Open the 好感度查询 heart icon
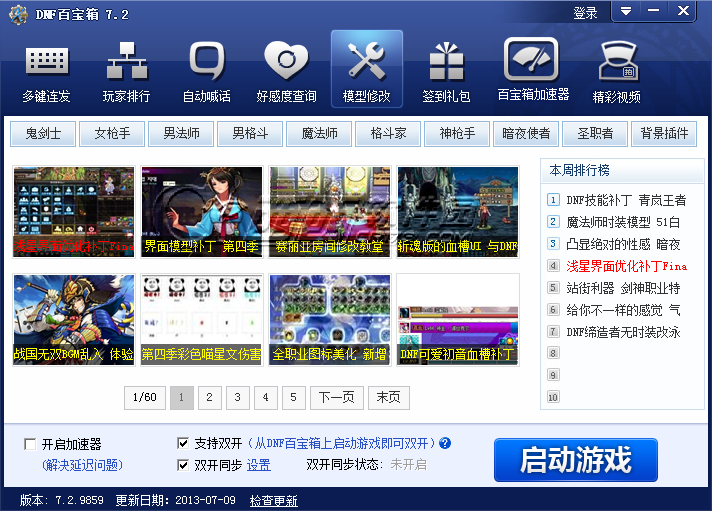 click(x=287, y=70)
